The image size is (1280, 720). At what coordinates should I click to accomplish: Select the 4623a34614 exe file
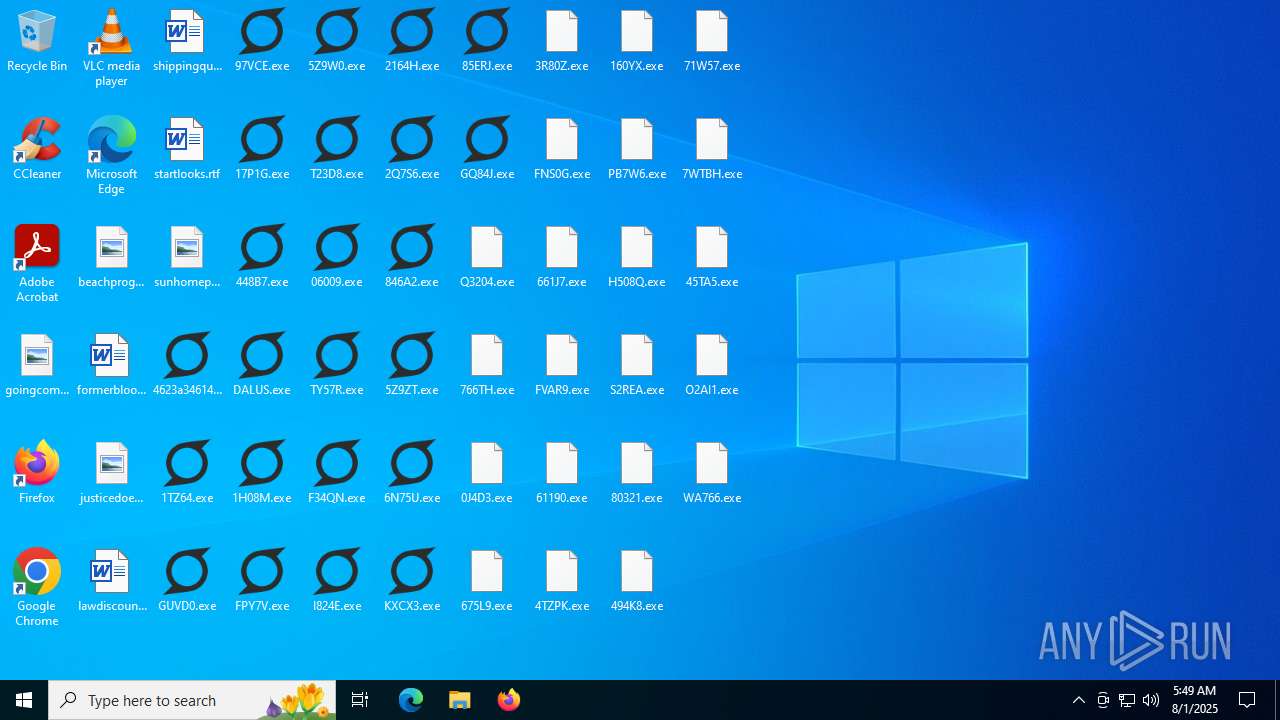pyautogui.click(x=187, y=366)
